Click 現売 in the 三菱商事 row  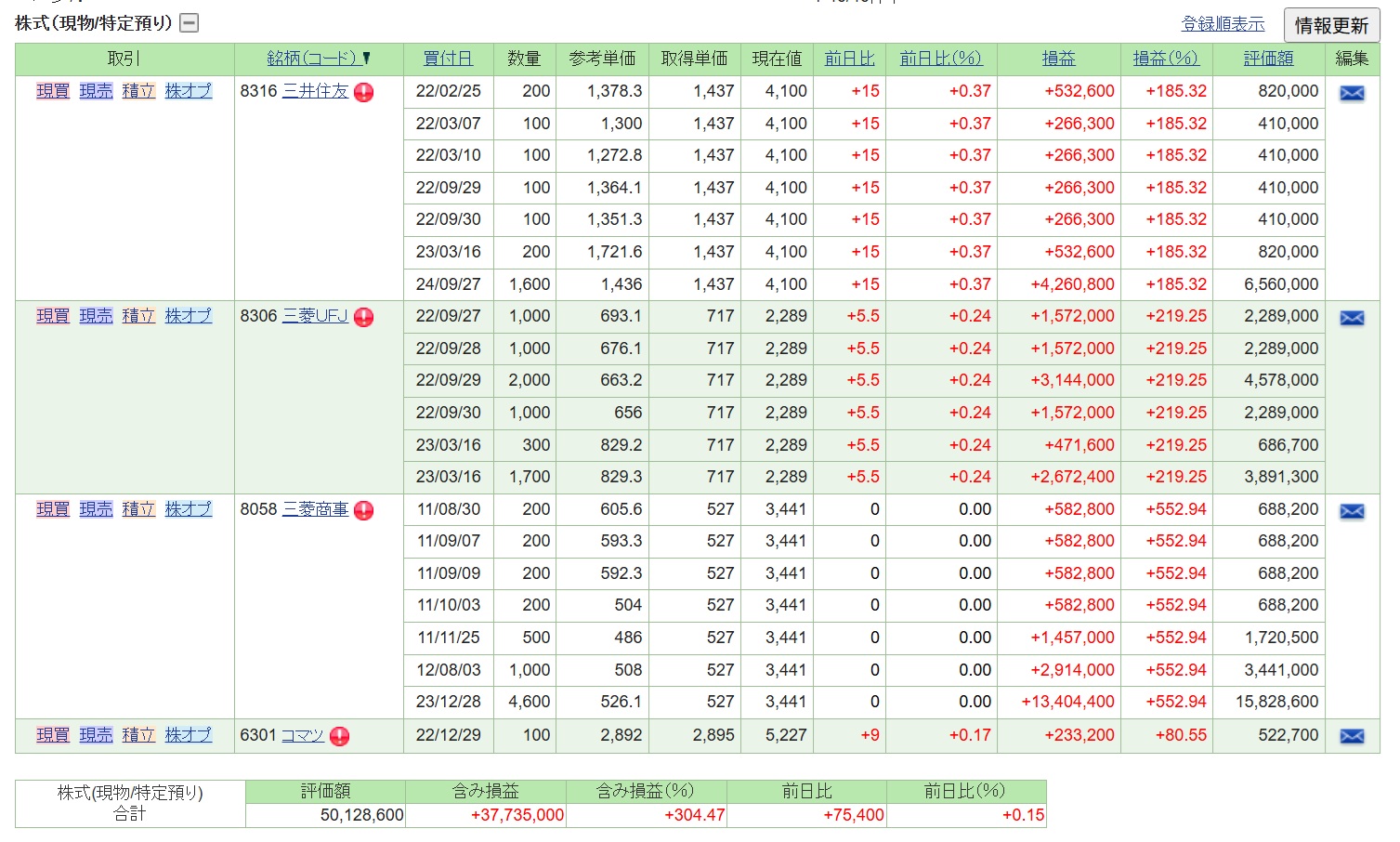coord(96,509)
